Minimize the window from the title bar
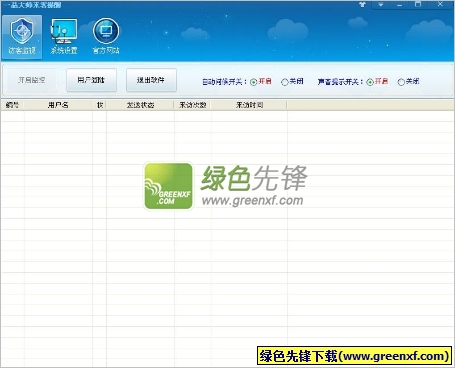The width and height of the screenshot is (455, 368). [x=400, y=5]
